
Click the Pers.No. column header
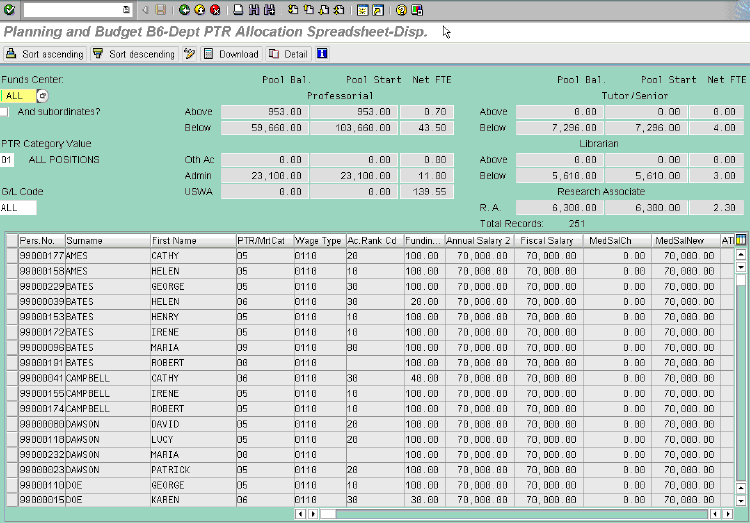point(42,240)
